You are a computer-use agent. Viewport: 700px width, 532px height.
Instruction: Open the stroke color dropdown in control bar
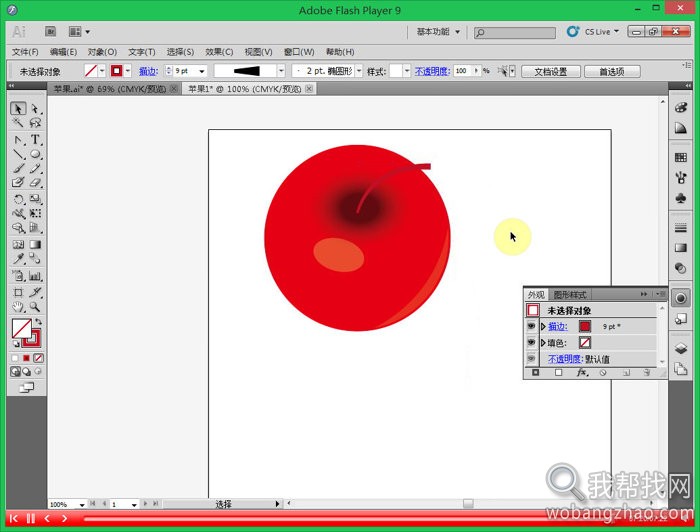pos(128,71)
